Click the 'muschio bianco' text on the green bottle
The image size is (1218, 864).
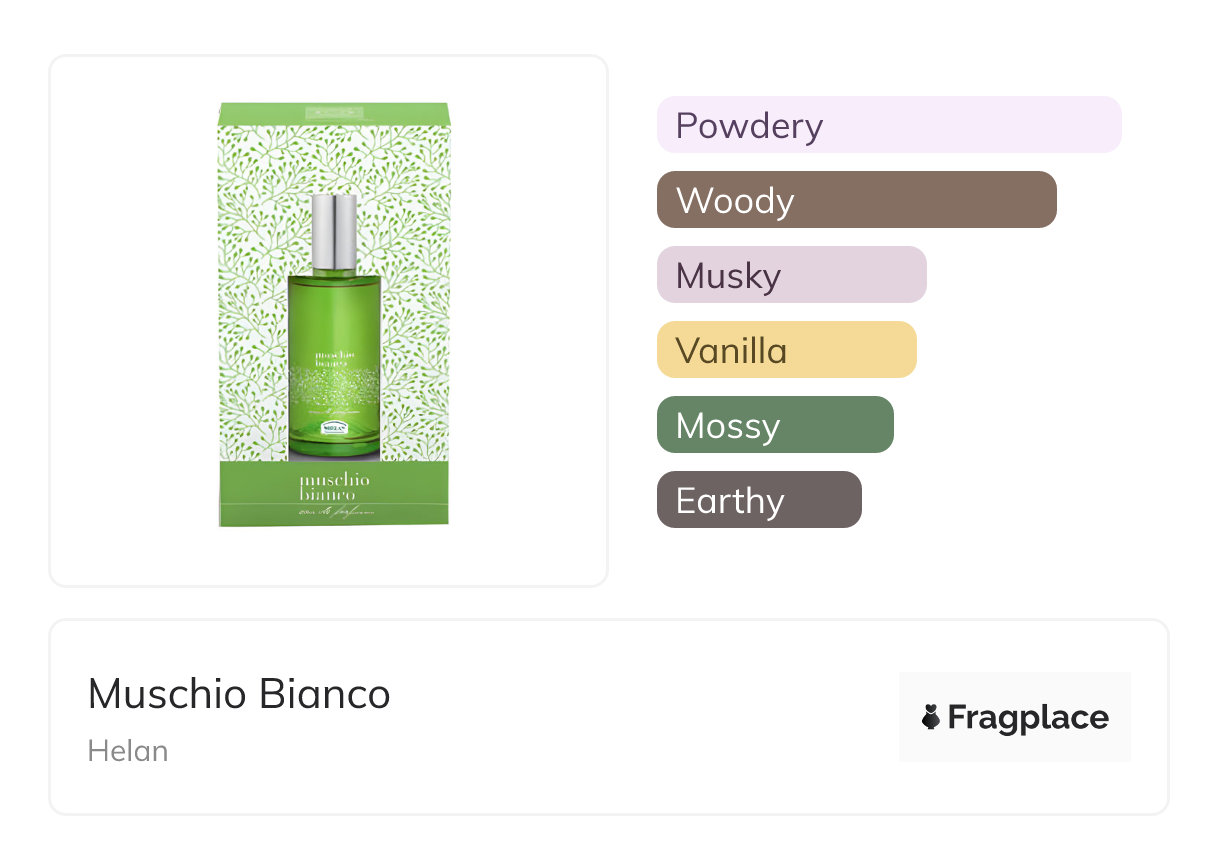pyautogui.click(x=333, y=359)
